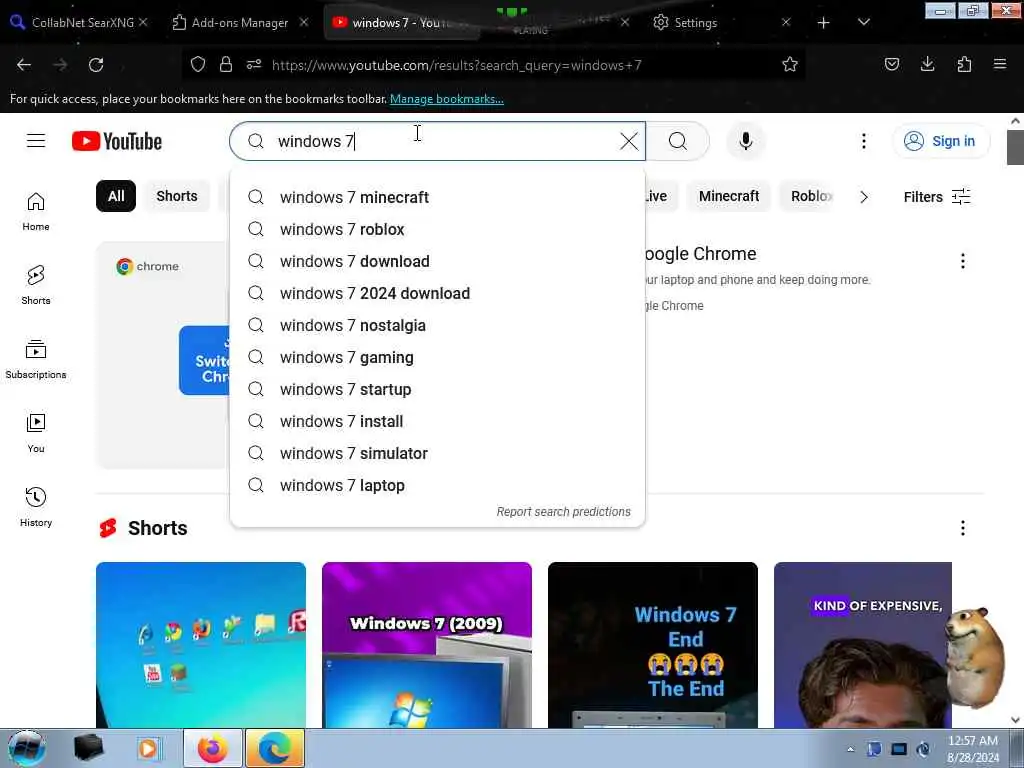Viewport: 1024px width, 768px height.
Task: Select the Minecraft filter chip
Action: (x=729, y=196)
